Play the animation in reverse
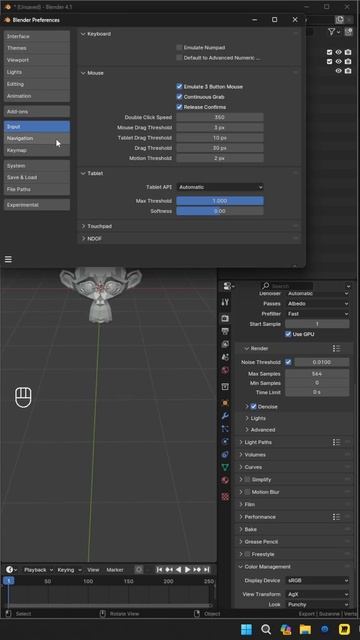This screenshot has height=640, width=360. click(x=178, y=569)
